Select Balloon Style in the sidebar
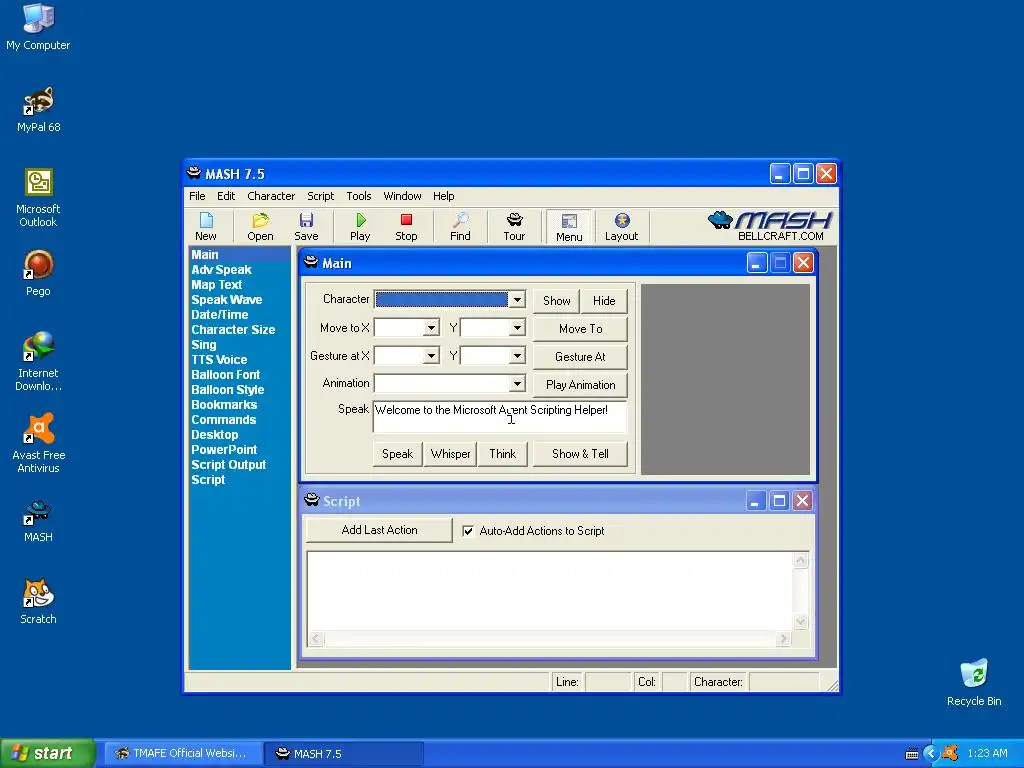This screenshot has width=1024, height=768. click(227, 390)
